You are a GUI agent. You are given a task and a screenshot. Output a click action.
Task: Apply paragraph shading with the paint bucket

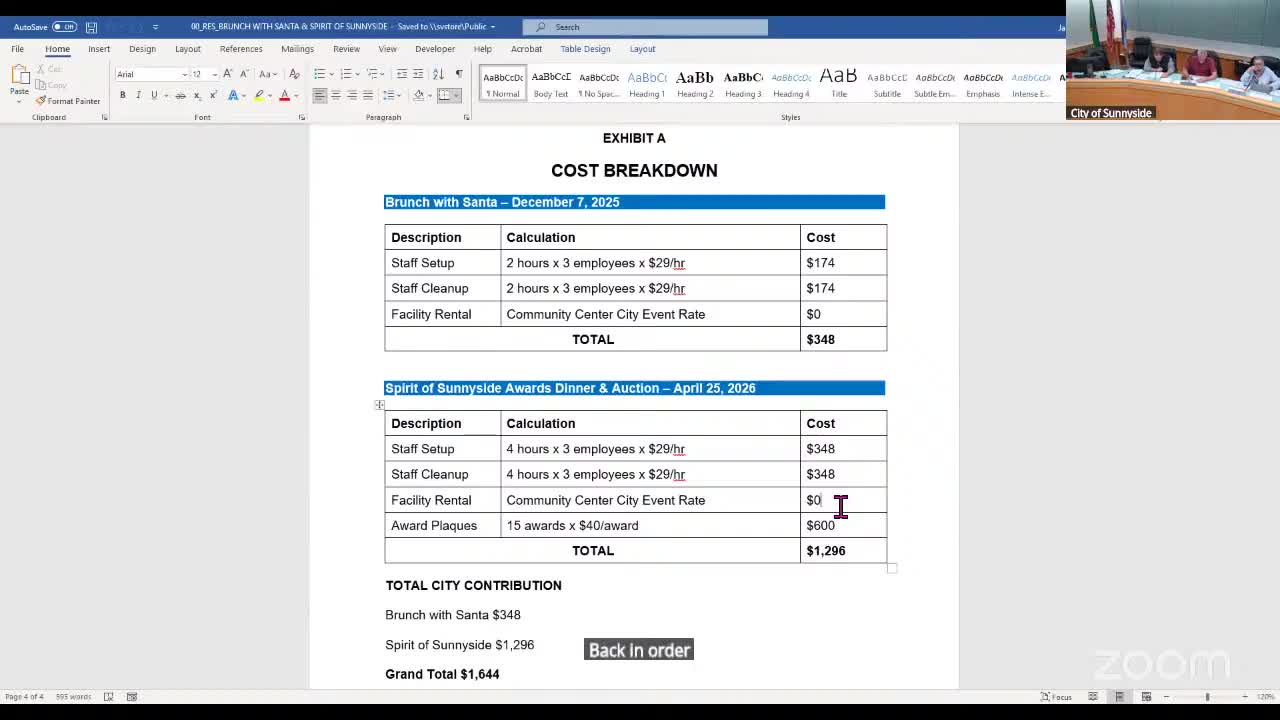419,95
